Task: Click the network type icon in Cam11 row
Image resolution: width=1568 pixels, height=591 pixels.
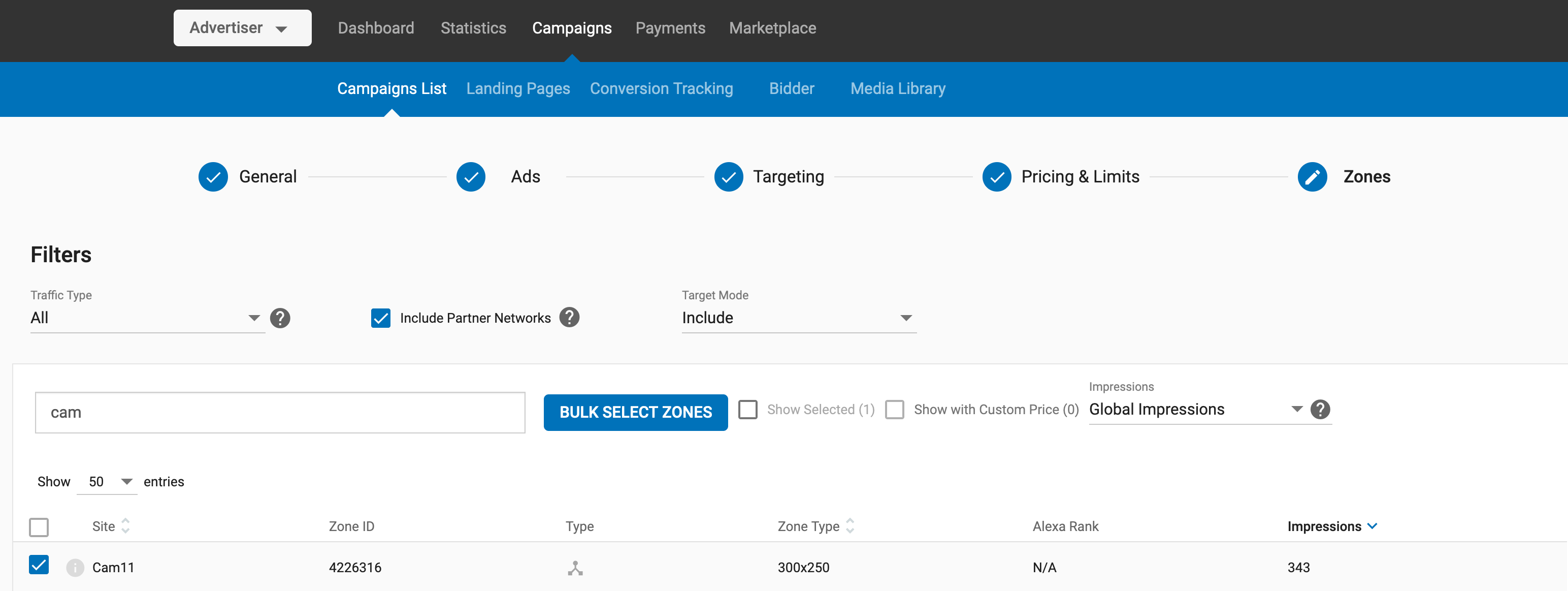Action: click(575, 568)
